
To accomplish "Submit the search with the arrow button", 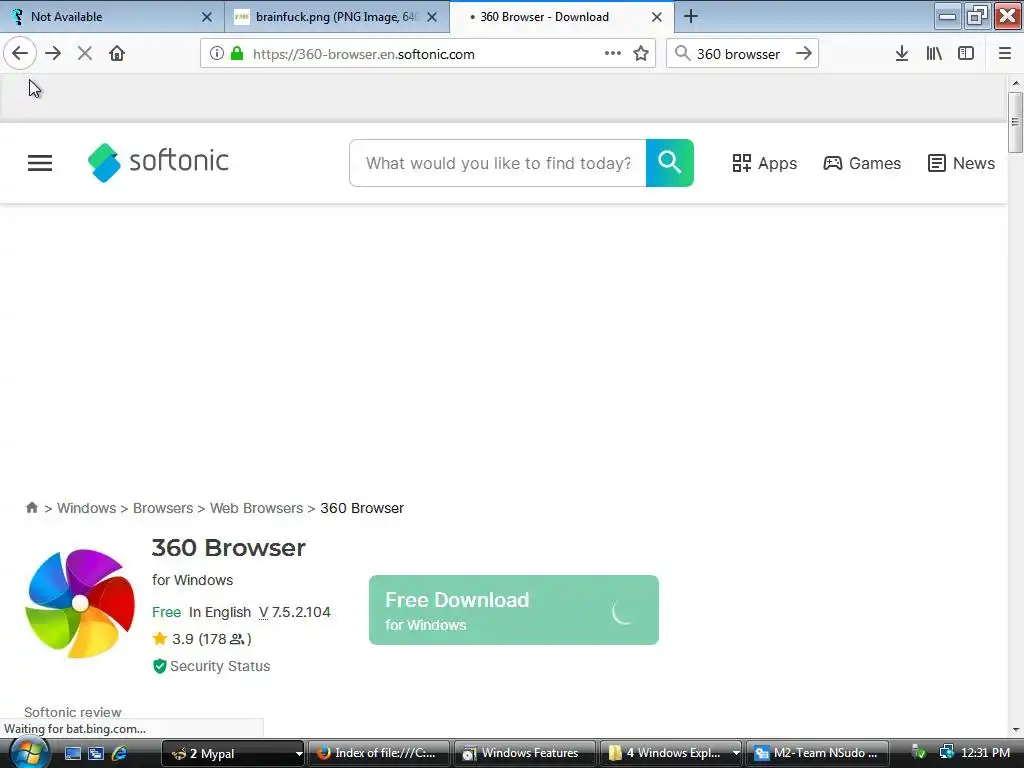I will (x=804, y=54).
